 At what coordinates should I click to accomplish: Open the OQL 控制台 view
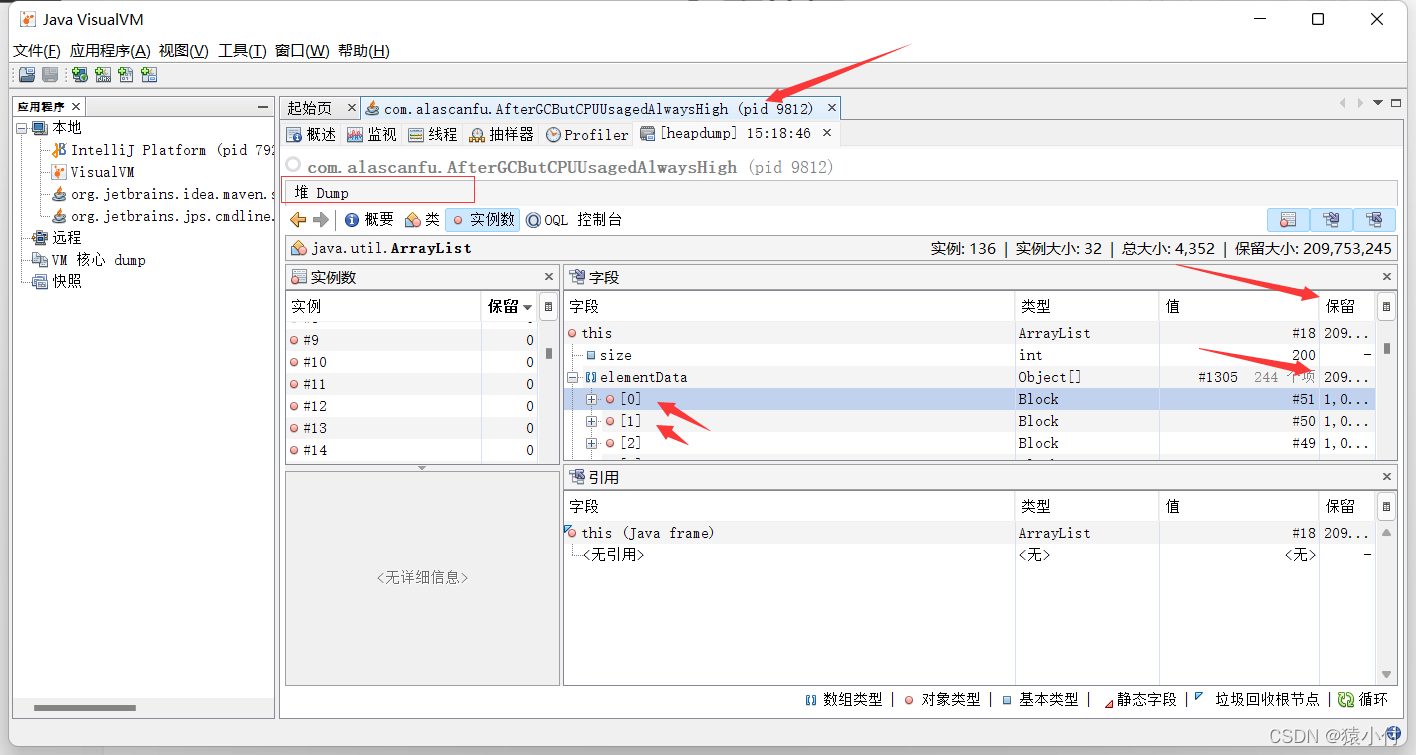(x=574, y=220)
